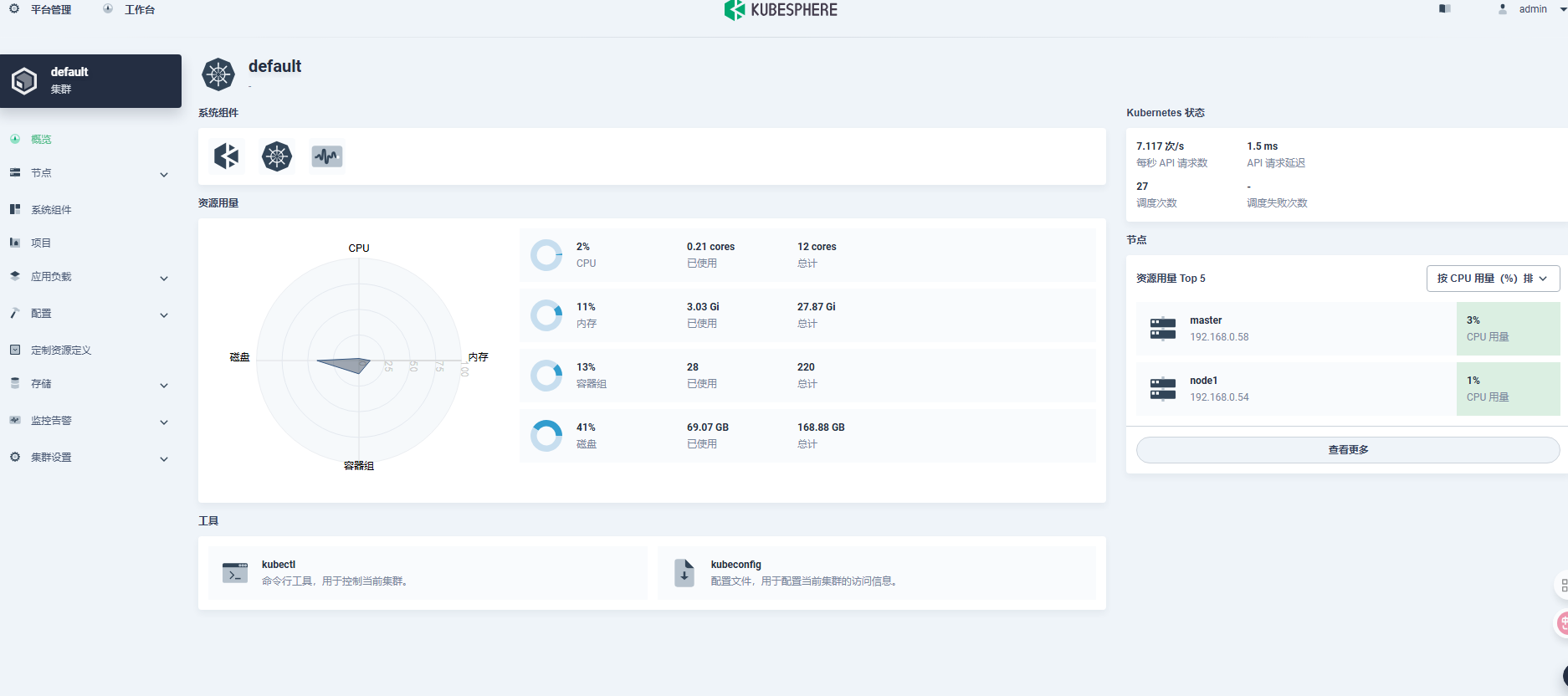Screen dimensions: 1568x696
Task: Click the cluster settings gear icon
Action: 15,457
